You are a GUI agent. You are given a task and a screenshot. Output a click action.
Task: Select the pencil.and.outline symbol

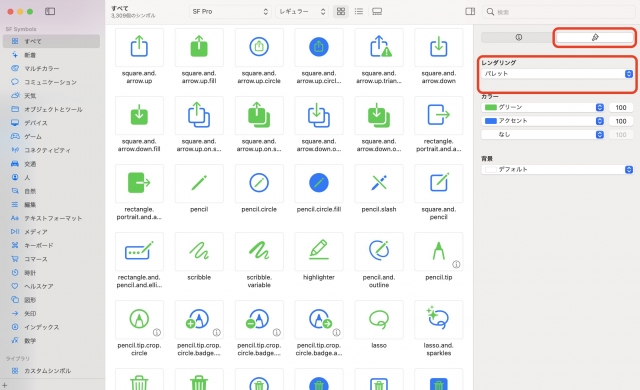click(379, 252)
